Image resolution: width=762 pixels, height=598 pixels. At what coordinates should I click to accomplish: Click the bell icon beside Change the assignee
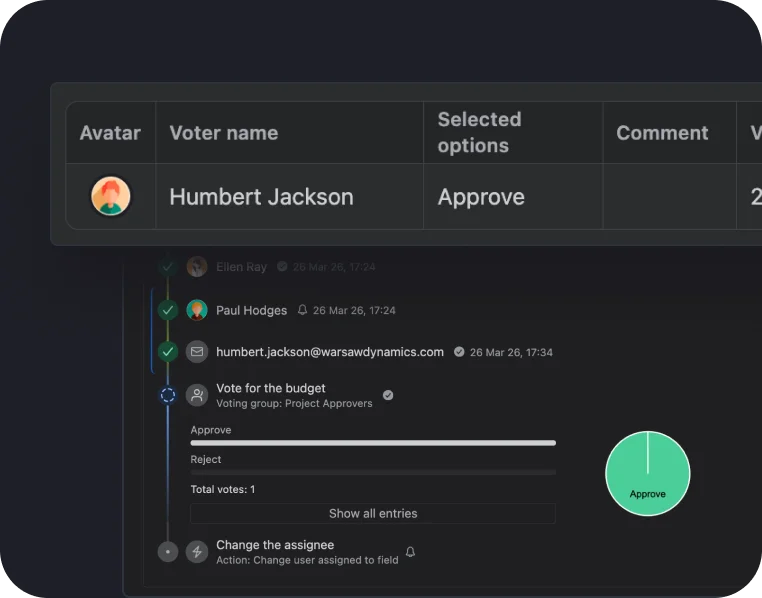pos(411,552)
